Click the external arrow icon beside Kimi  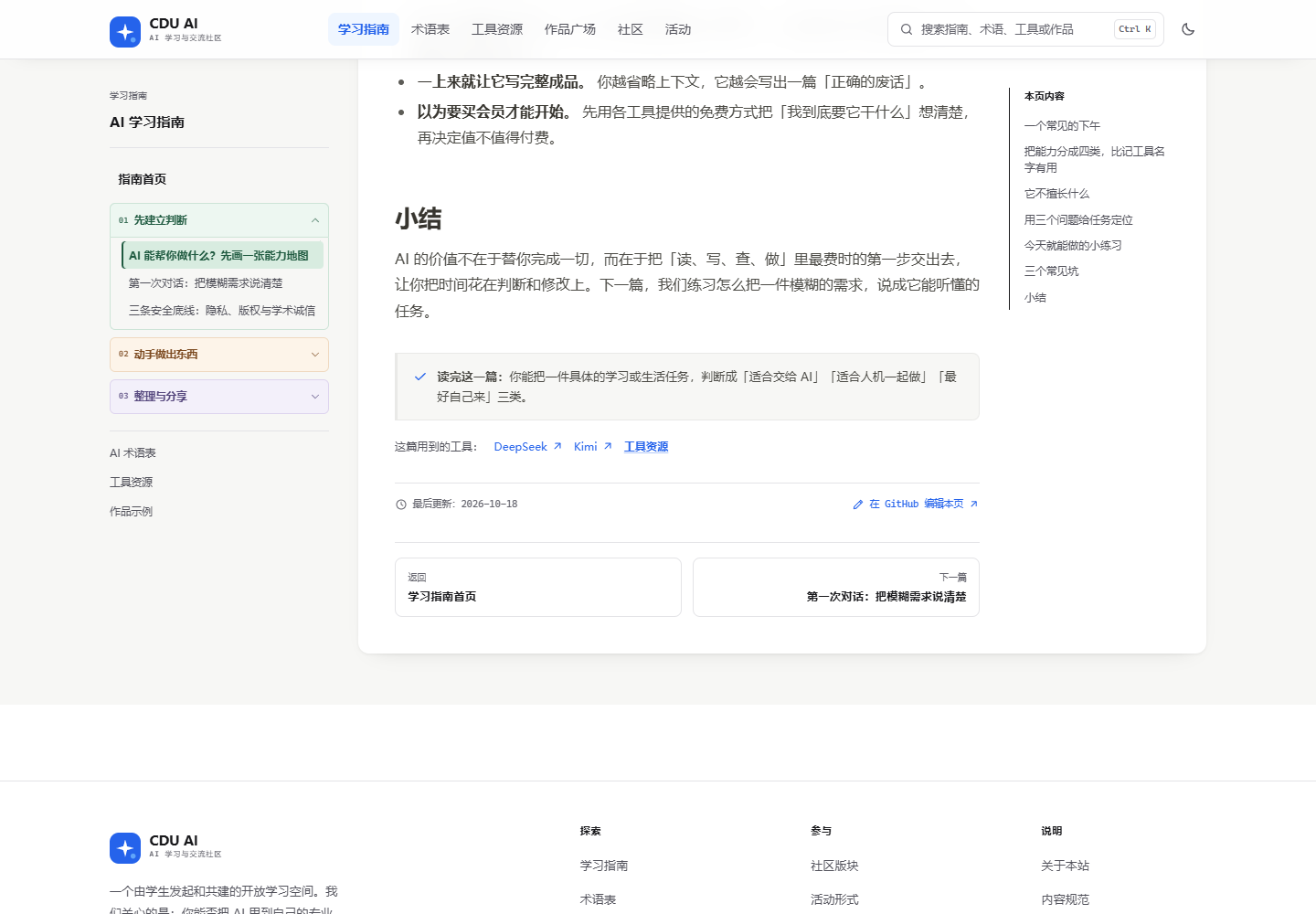(608, 447)
